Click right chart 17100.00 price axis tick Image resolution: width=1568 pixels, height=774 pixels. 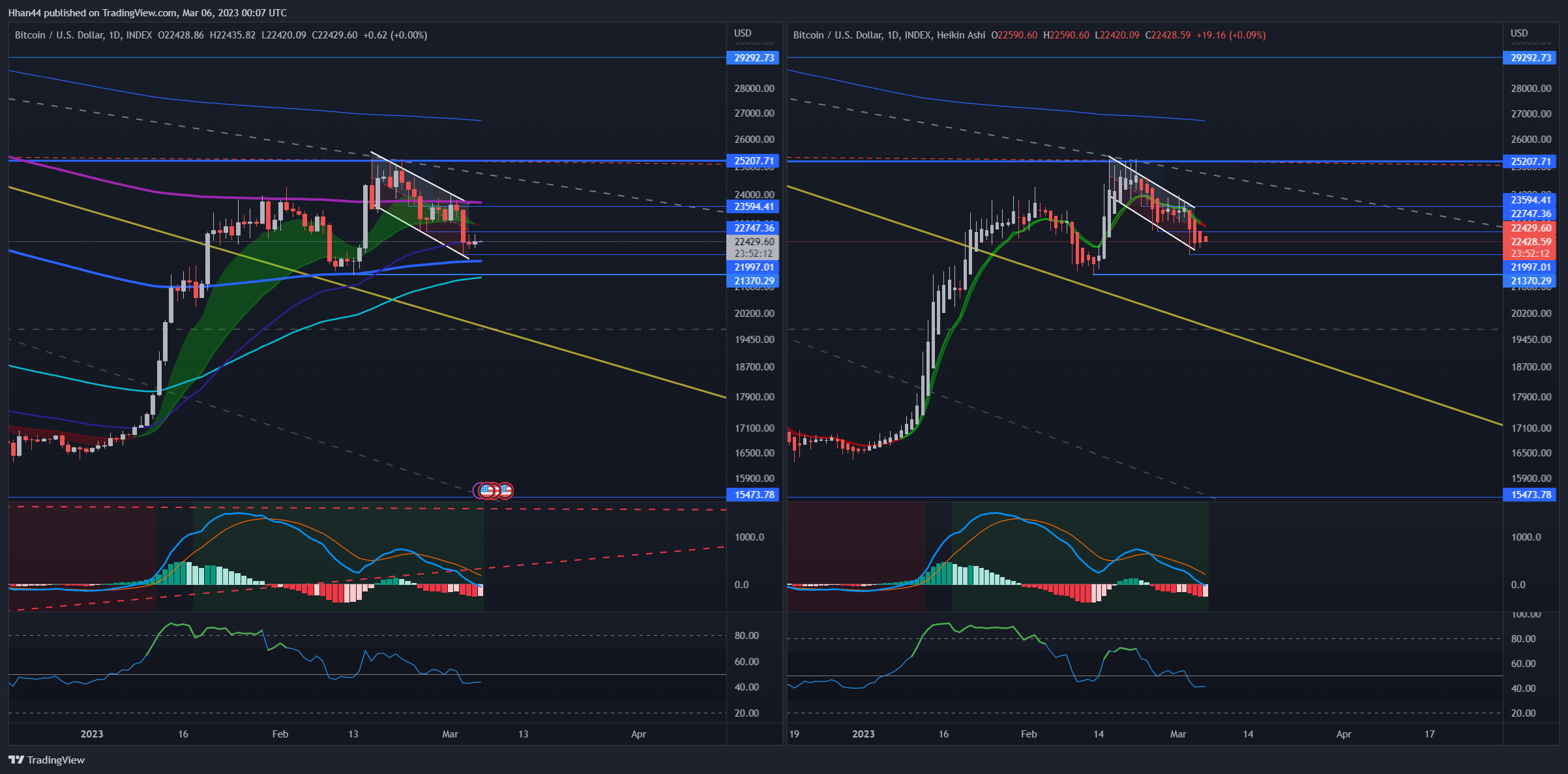[x=1531, y=428]
